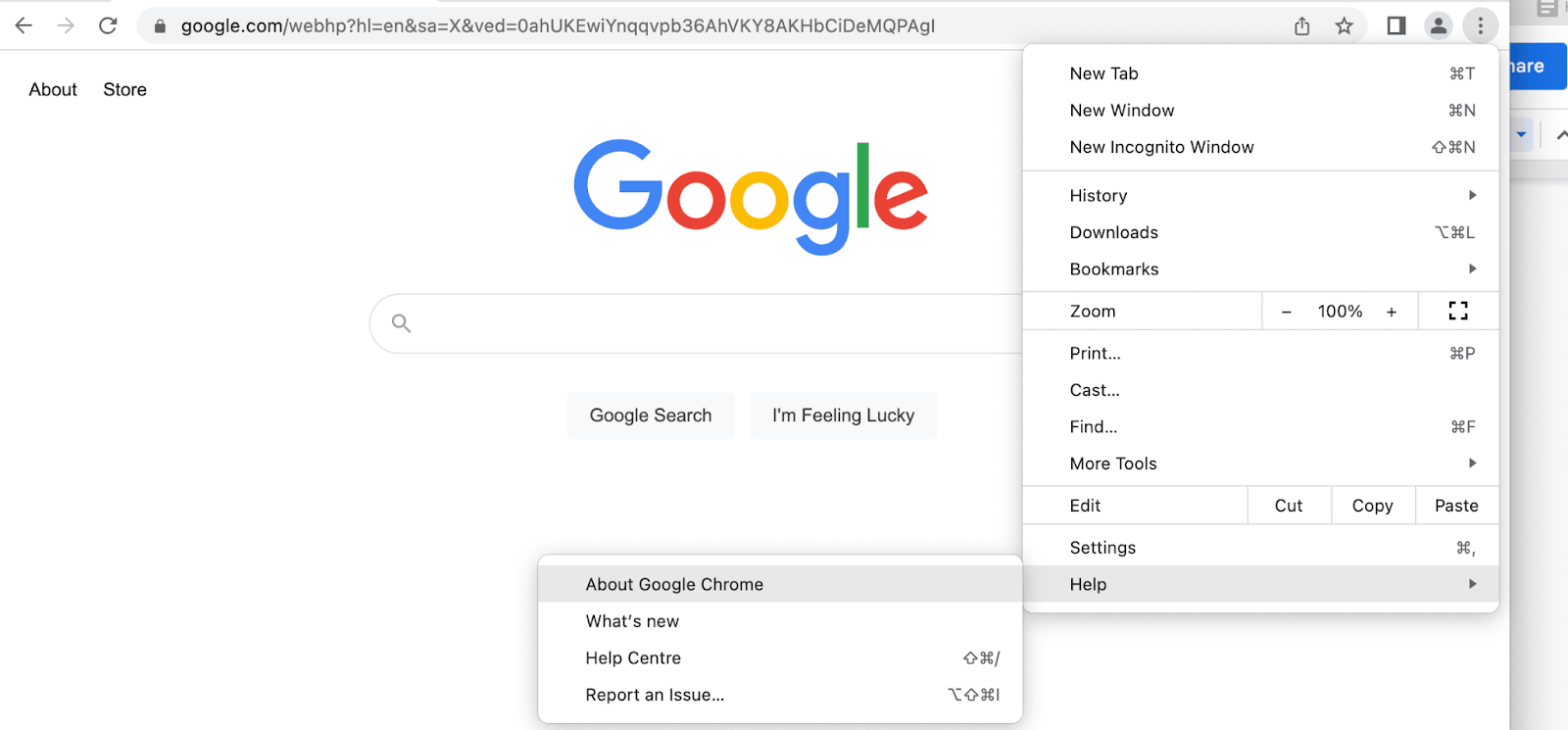Expand the History submenu arrow
This screenshot has width=1568, height=730.
click(1472, 195)
